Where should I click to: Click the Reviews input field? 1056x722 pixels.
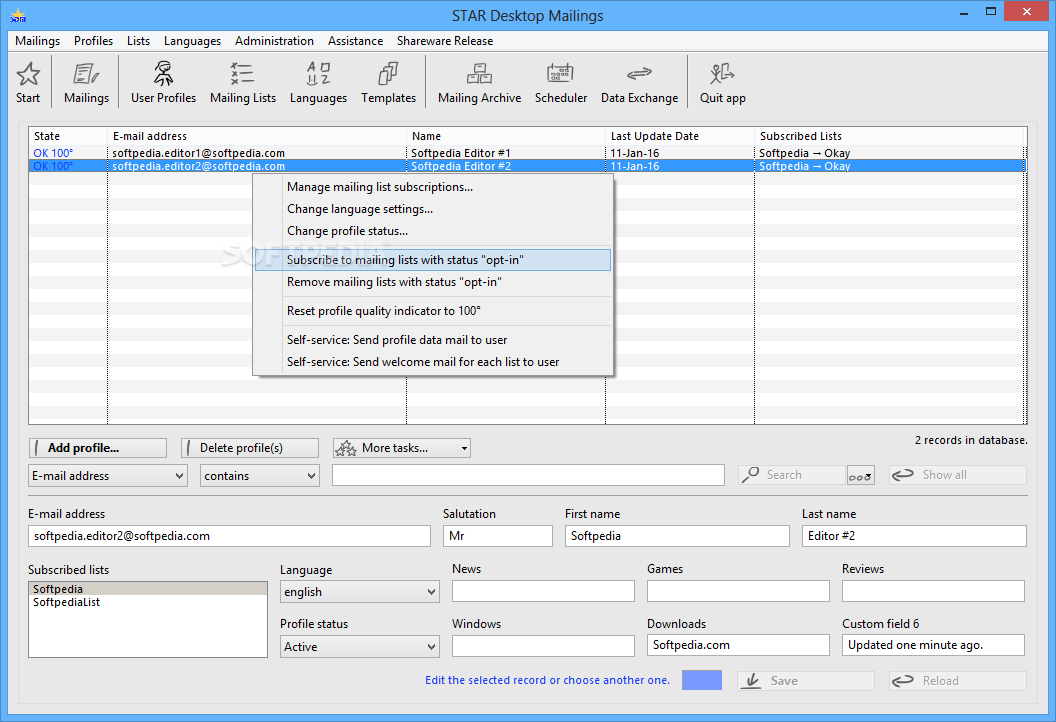pos(933,591)
